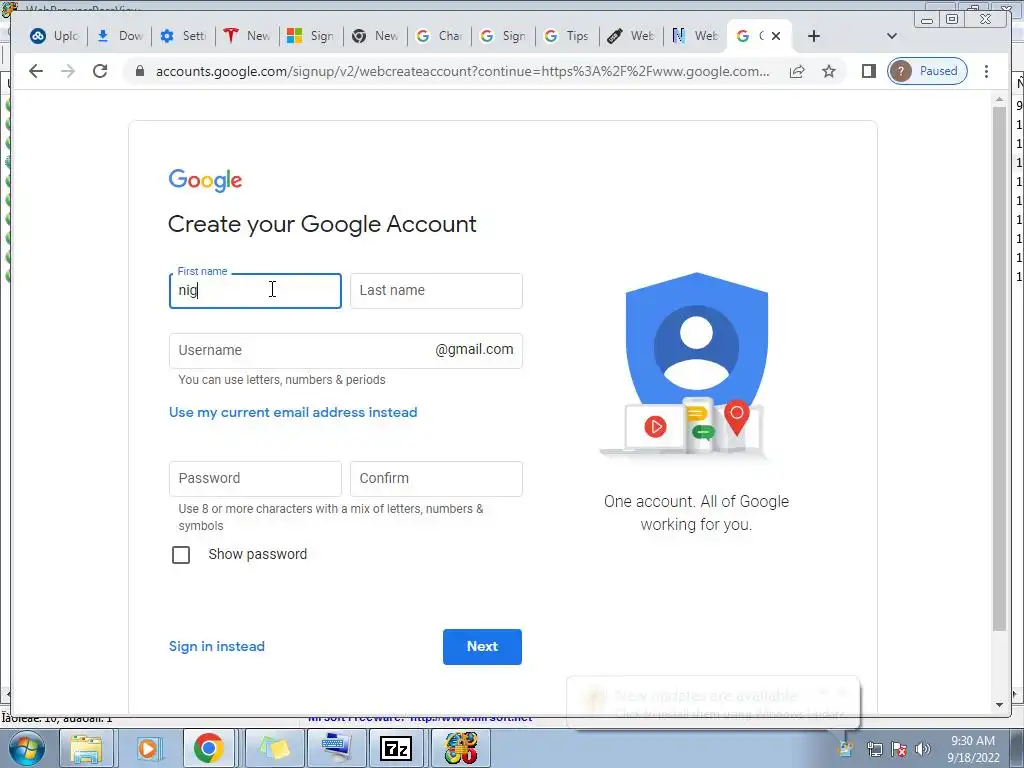
Task: Click Use my current email address instead
Action: tap(293, 412)
